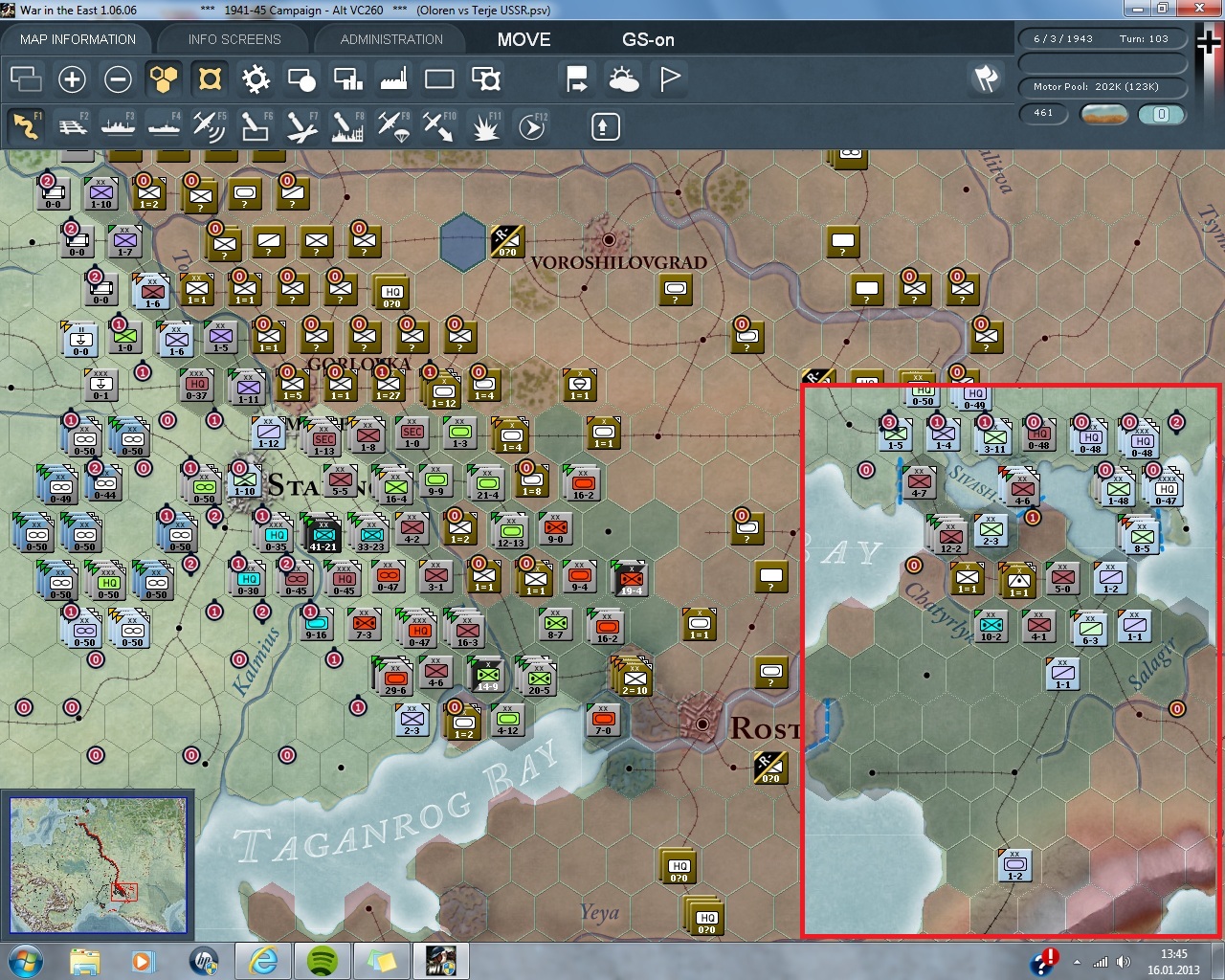1225x980 pixels.
Task: Click the GS-on ground support label
Action: coord(648,39)
